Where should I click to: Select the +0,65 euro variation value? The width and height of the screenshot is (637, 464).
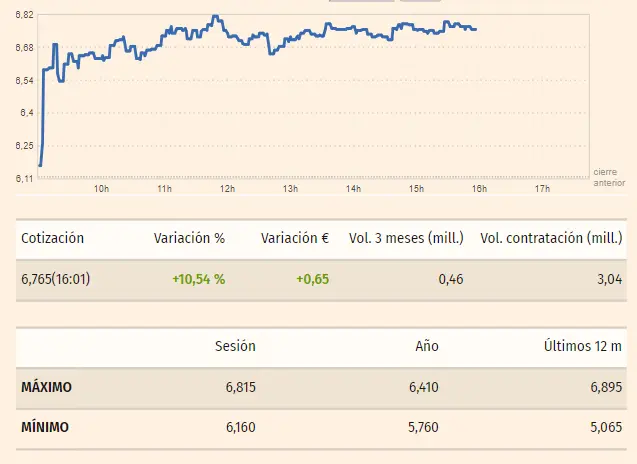(x=312, y=279)
